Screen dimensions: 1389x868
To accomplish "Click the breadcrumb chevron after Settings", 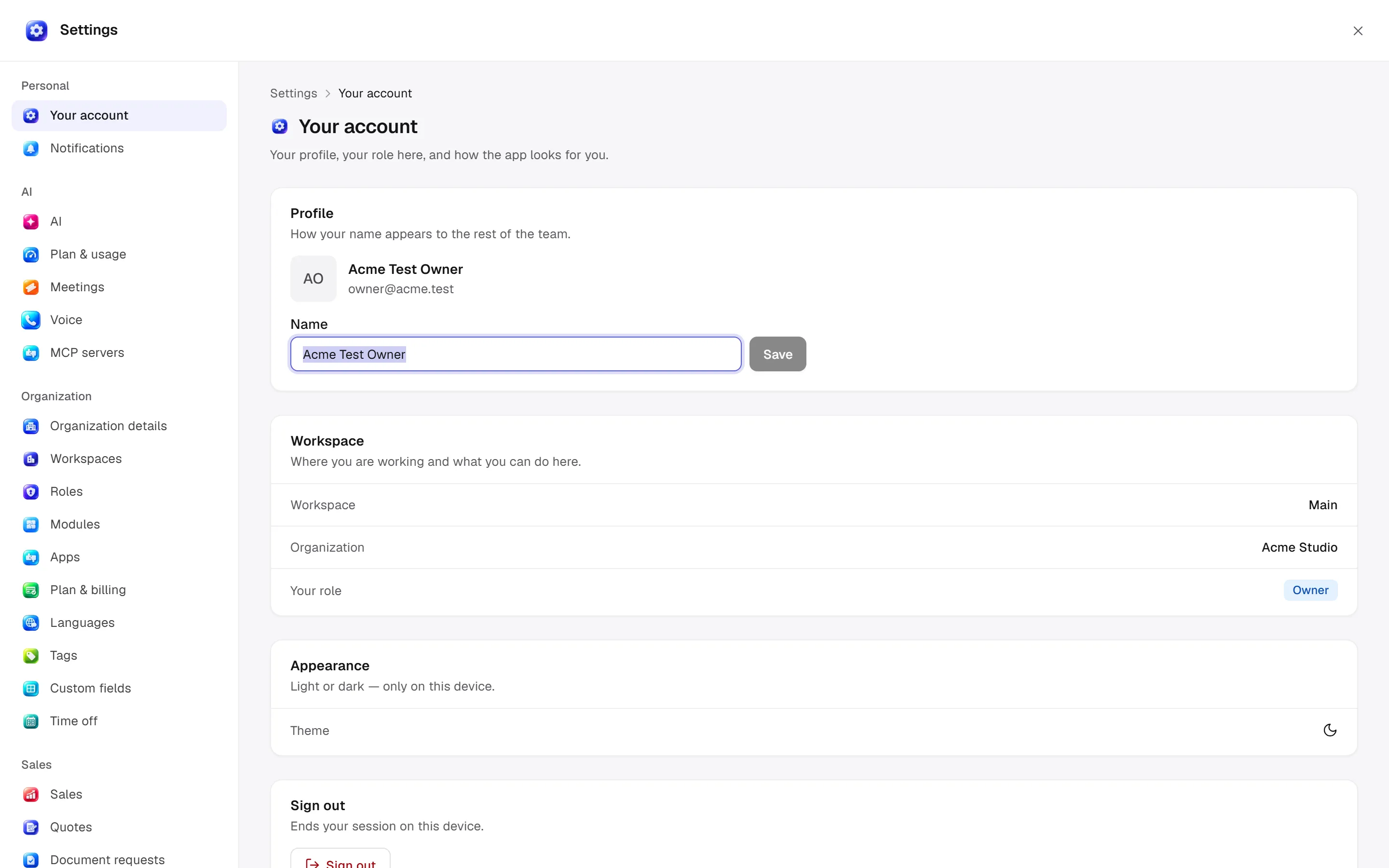I will click(328, 94).
